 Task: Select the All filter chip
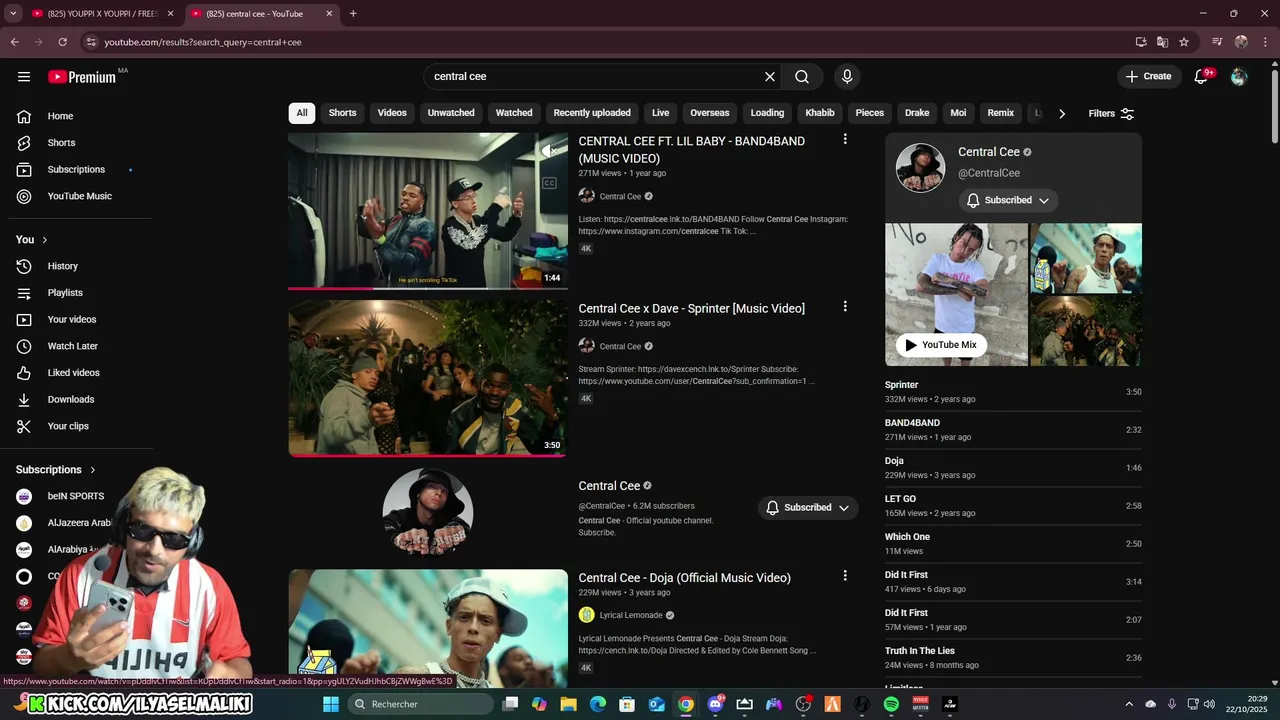(302, 113)
